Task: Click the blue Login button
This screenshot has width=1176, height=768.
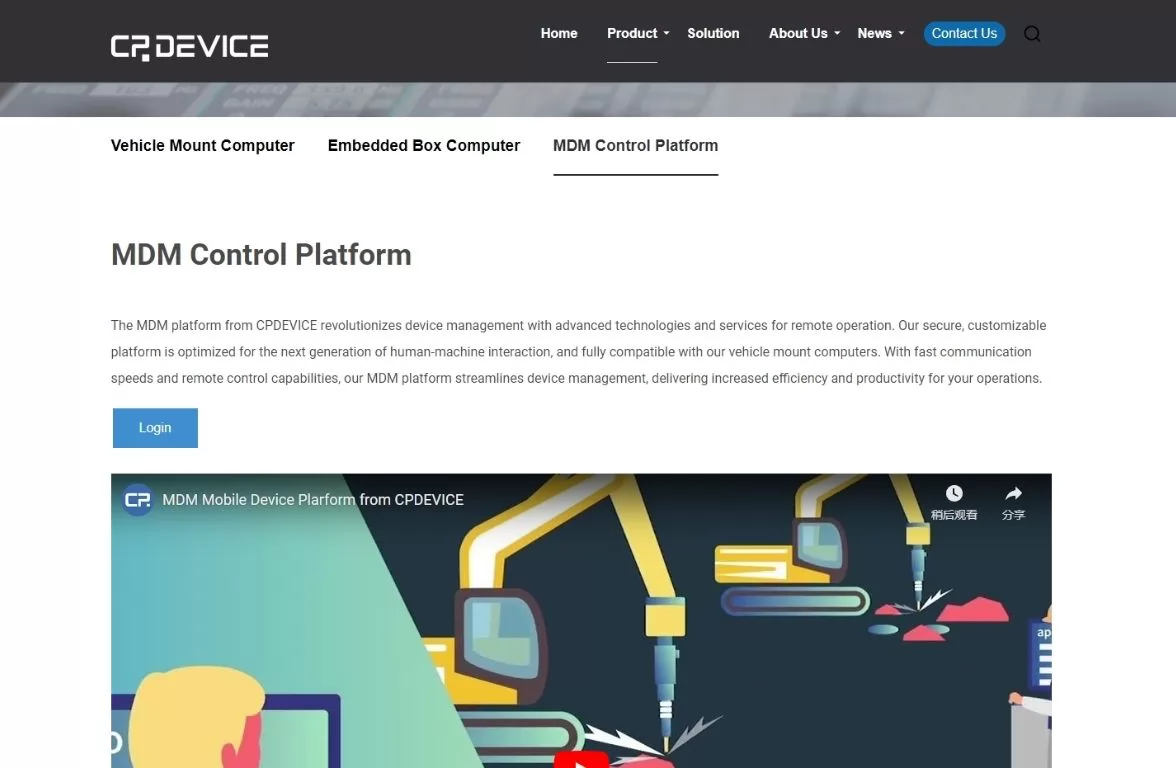Action: [155, 428]
